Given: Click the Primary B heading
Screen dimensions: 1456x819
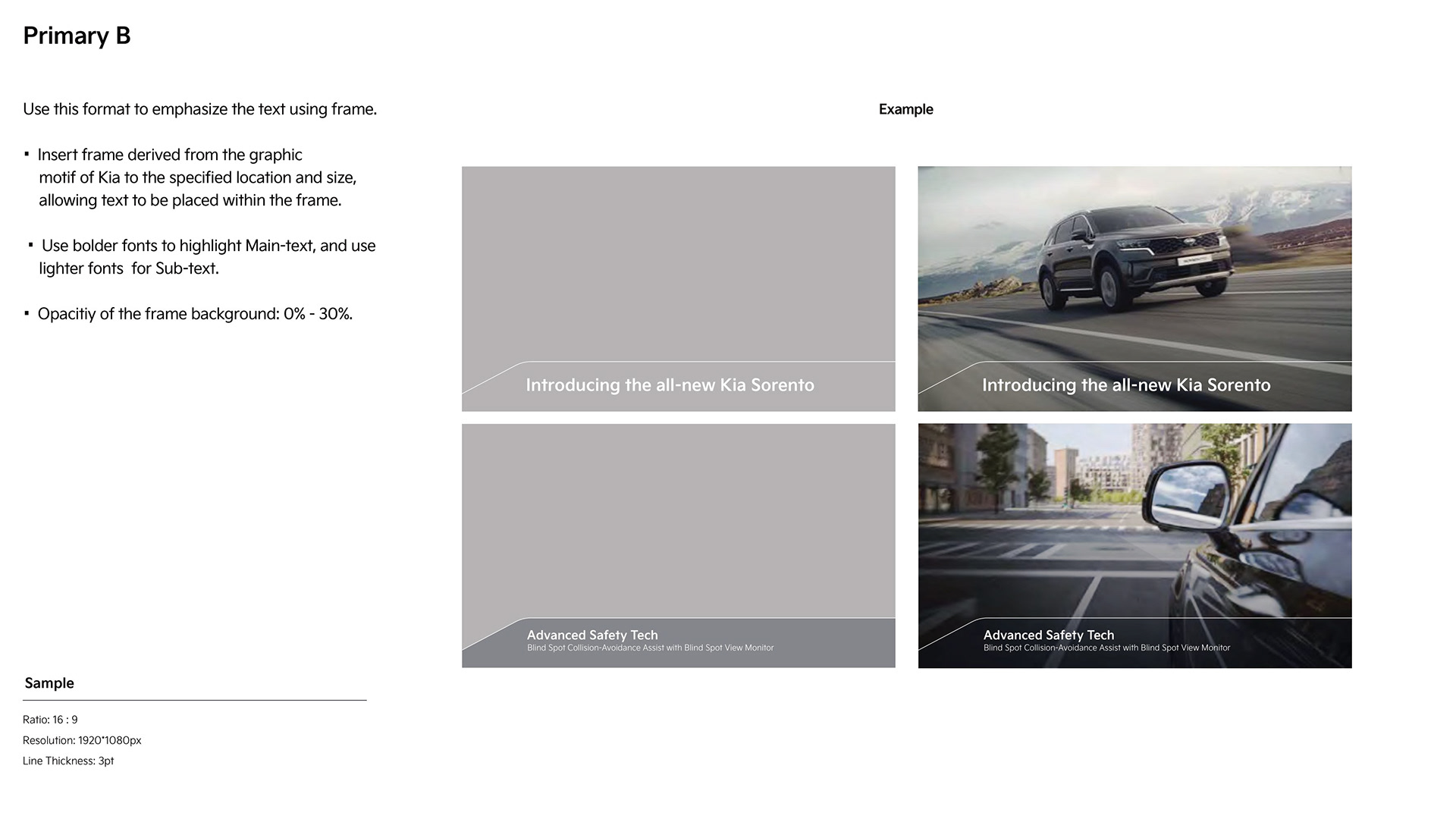Looking at the screenshot, I should tap(77, 36).
